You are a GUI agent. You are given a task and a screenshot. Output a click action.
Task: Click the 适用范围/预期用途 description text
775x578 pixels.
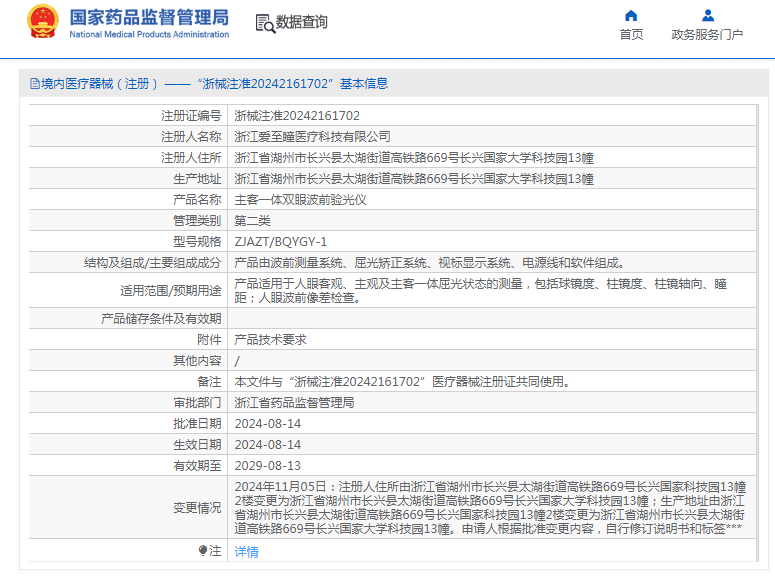pyautogui.click(x=480, y=291)
